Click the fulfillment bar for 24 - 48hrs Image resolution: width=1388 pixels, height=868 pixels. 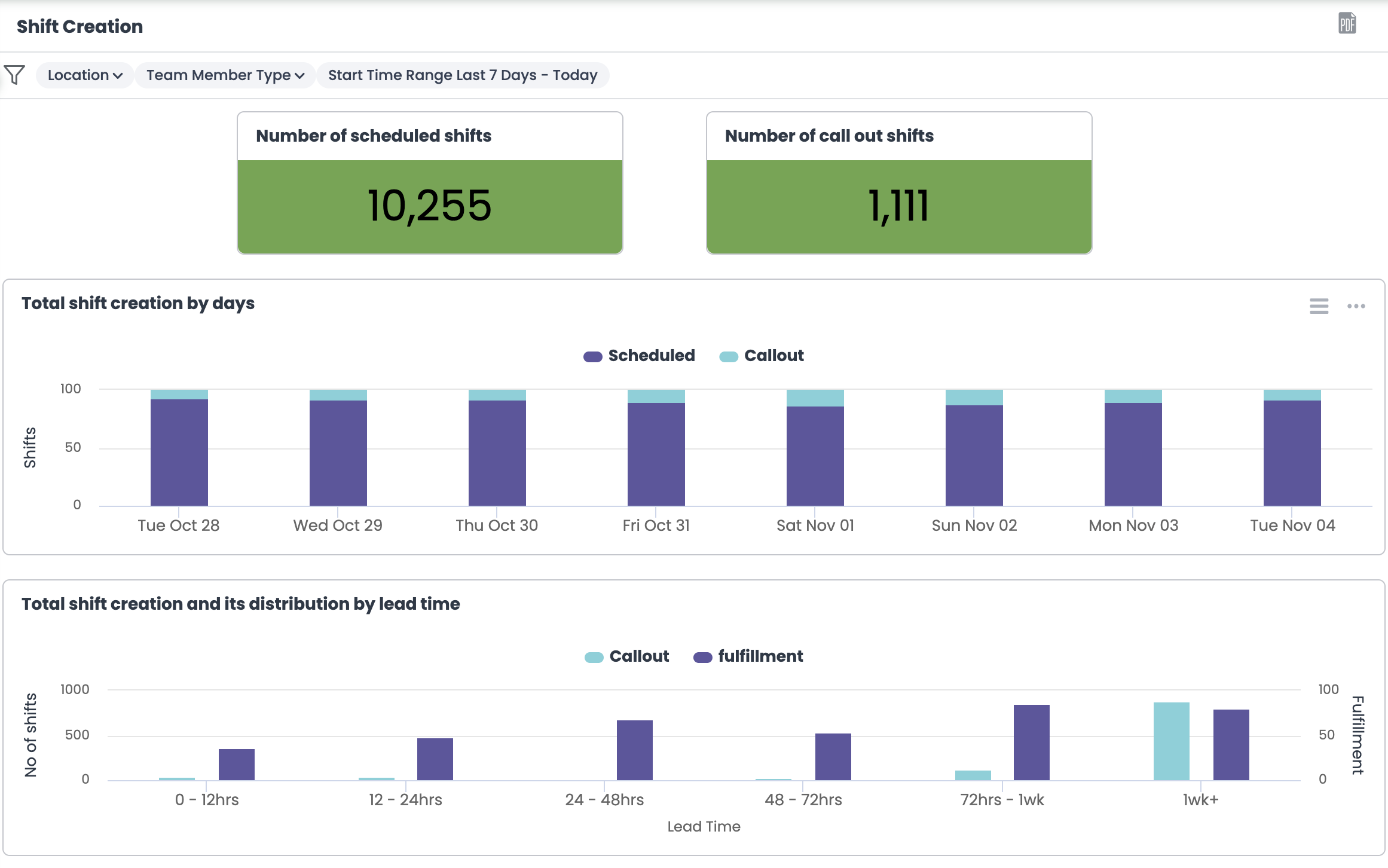[634, 750]
